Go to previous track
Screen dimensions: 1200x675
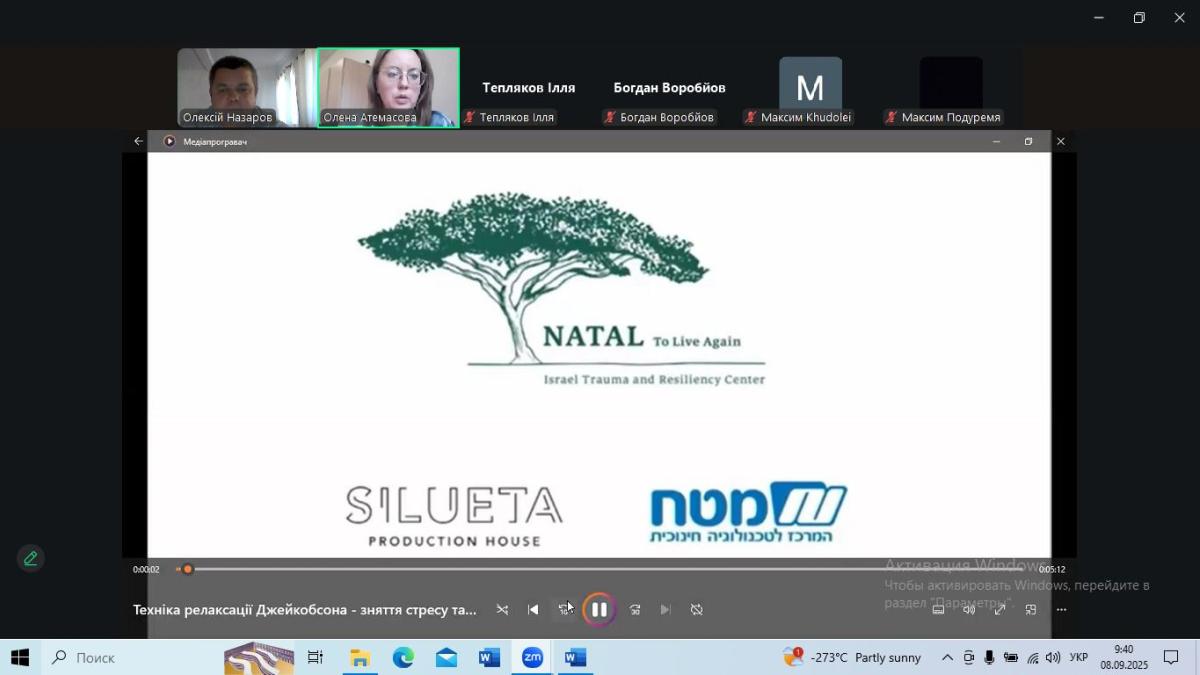tap(533, 609)
